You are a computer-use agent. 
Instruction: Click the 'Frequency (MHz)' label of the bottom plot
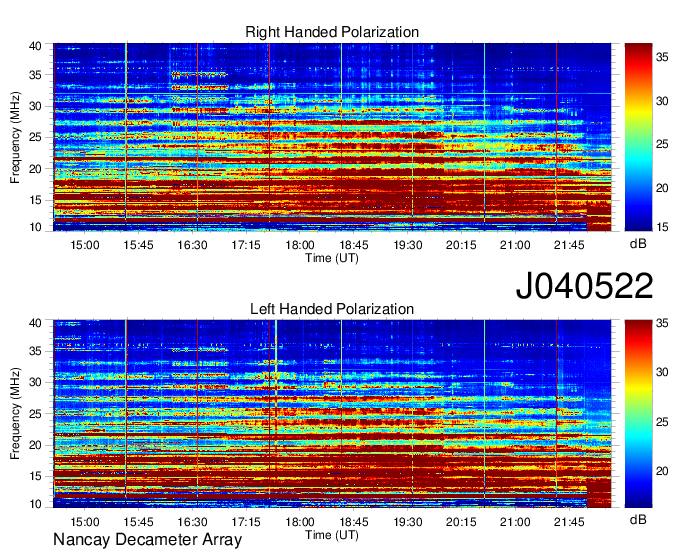coord(15,414)
